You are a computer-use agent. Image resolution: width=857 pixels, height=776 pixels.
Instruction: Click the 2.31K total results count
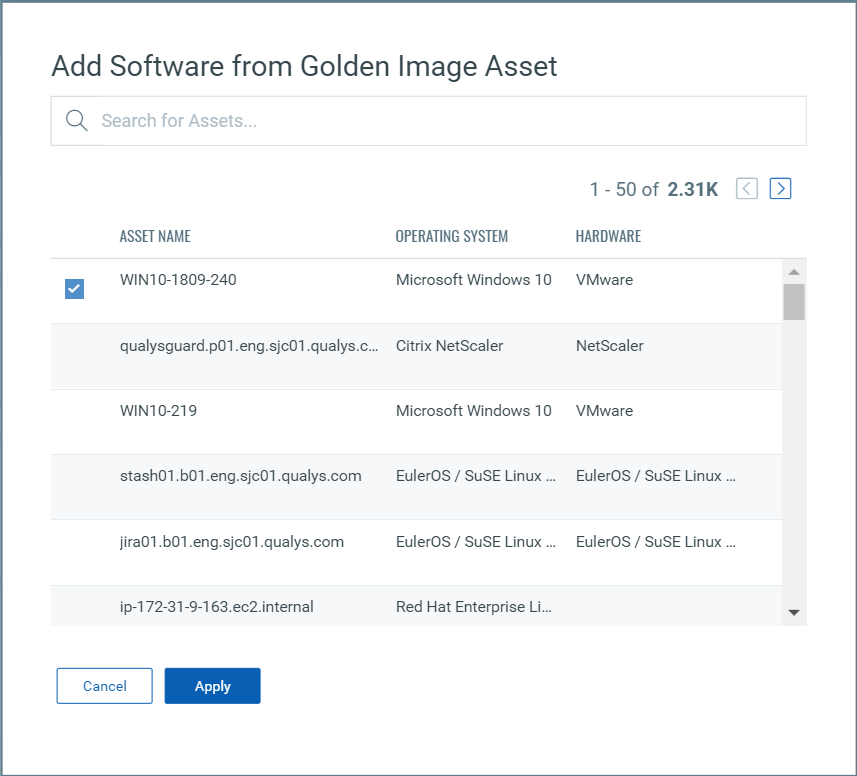[x=692, y=189]
